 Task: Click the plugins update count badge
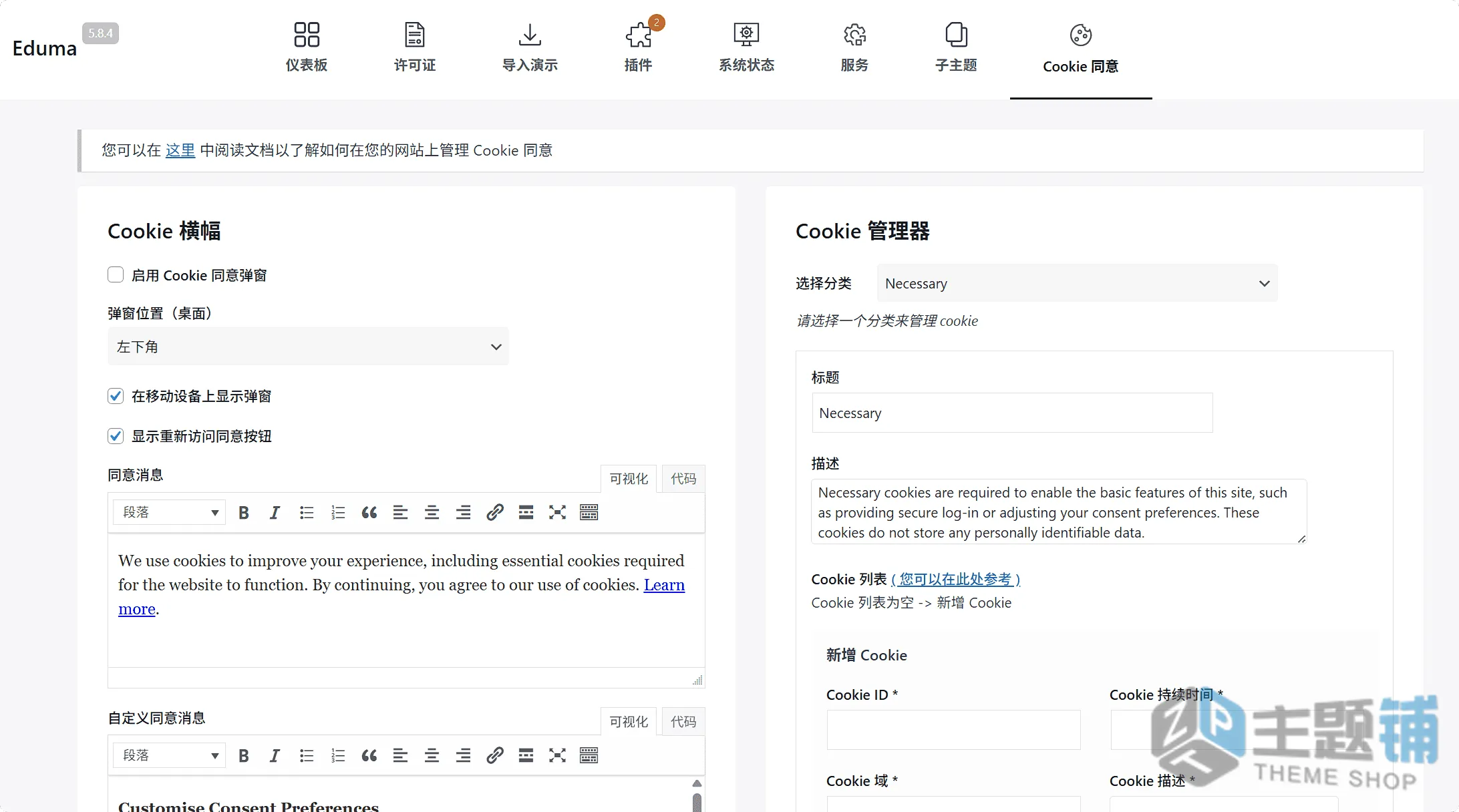click(x=657, y=23)
